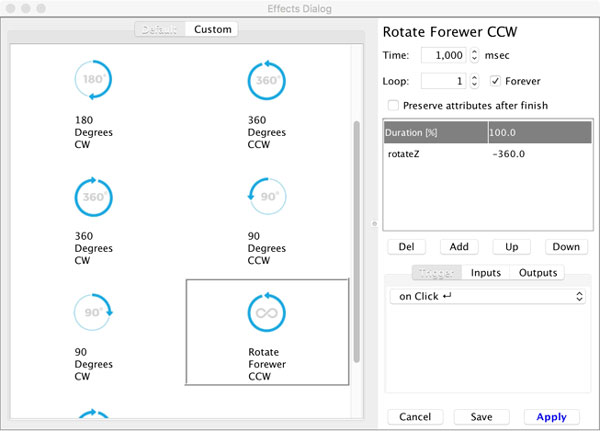The height and width of the screenshot is (431, 600).
Task: Click the Add button
Action: 459,247
